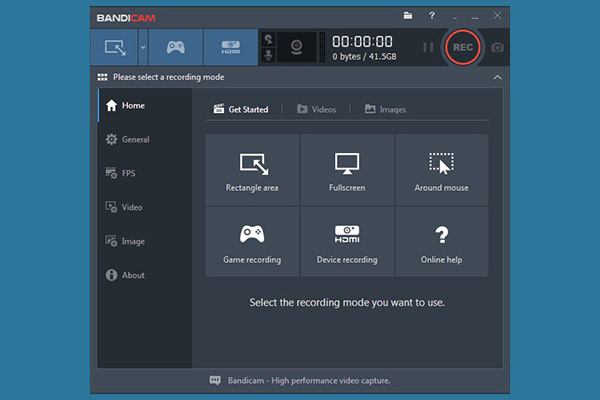
Task: Click the audio level meter bar
Action: pos(322,47)
